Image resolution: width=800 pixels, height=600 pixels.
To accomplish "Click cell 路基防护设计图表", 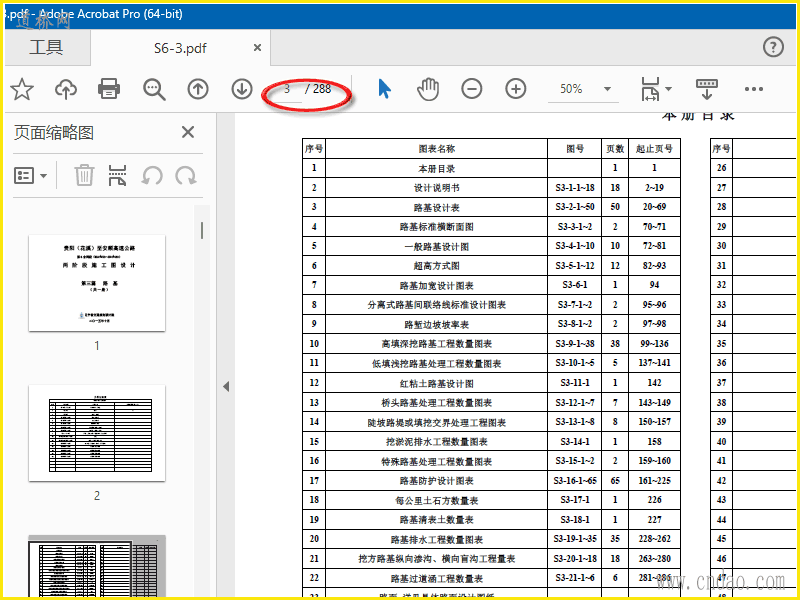I will 437,481.
